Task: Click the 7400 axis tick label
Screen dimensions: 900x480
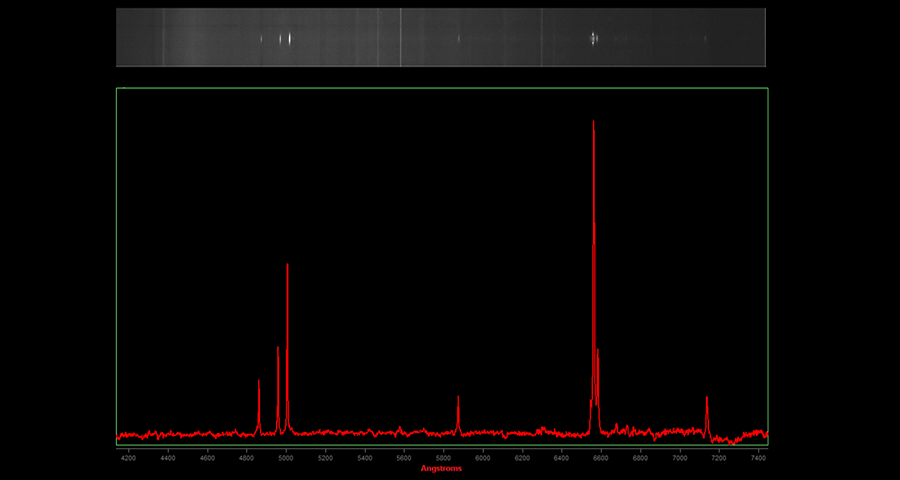Action: [x=759, y=457]
